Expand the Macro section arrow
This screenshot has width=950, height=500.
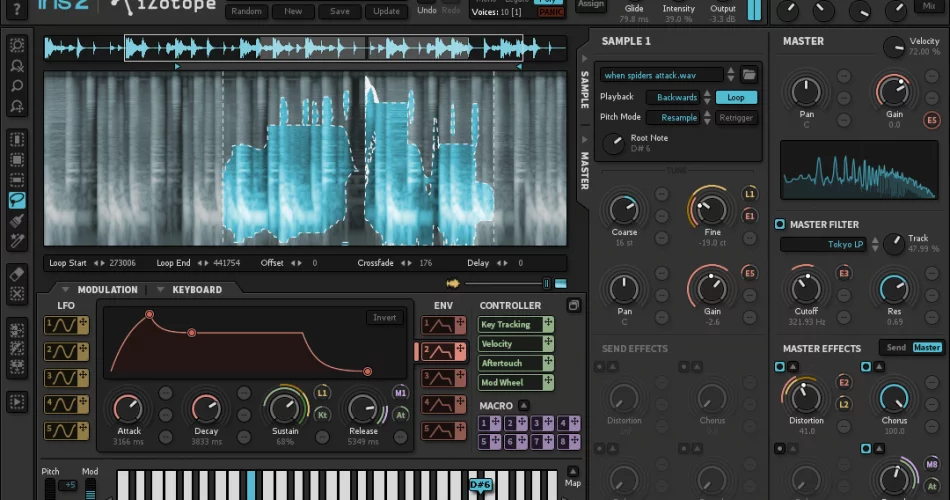[523, 405]
